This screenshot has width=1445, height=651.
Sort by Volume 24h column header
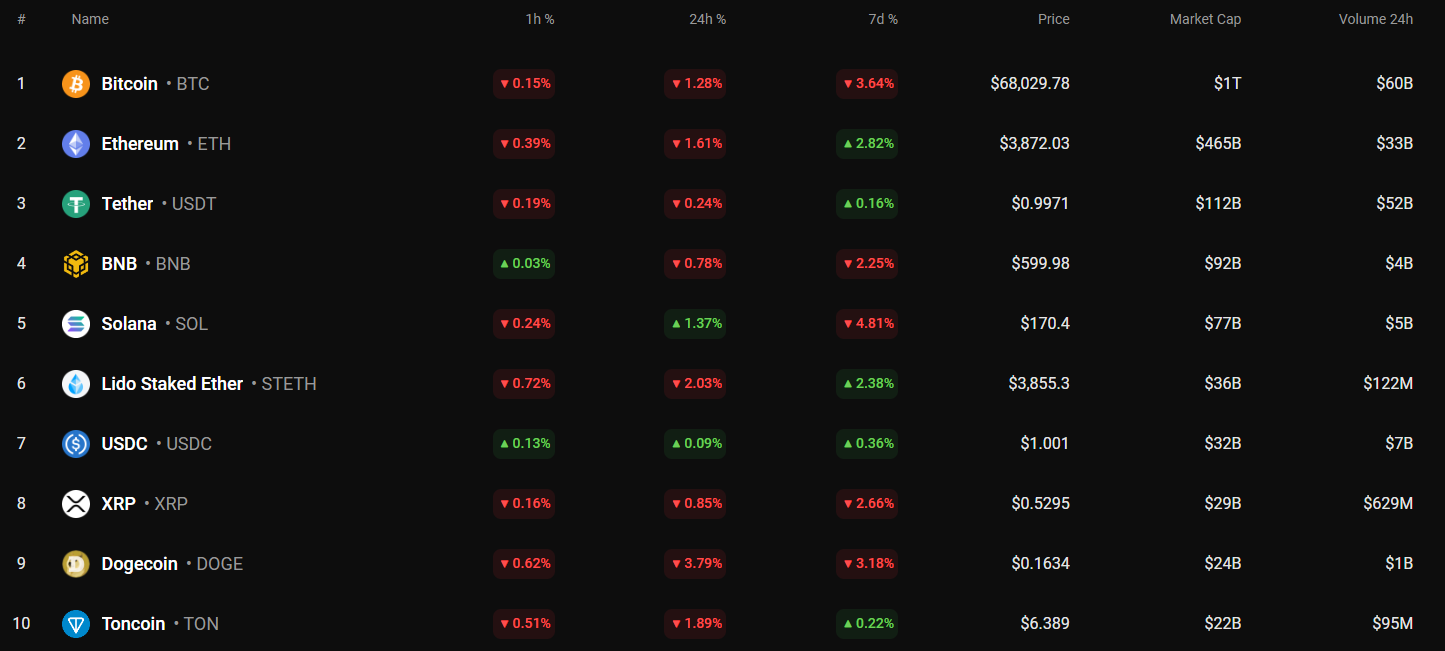[1375, 19]
